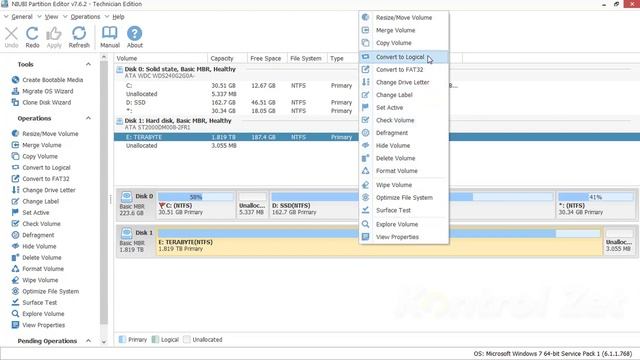Viewport: 640px width, 360px height.
Task: Click View Properties icon in sidebar
Action: [16, 325]
